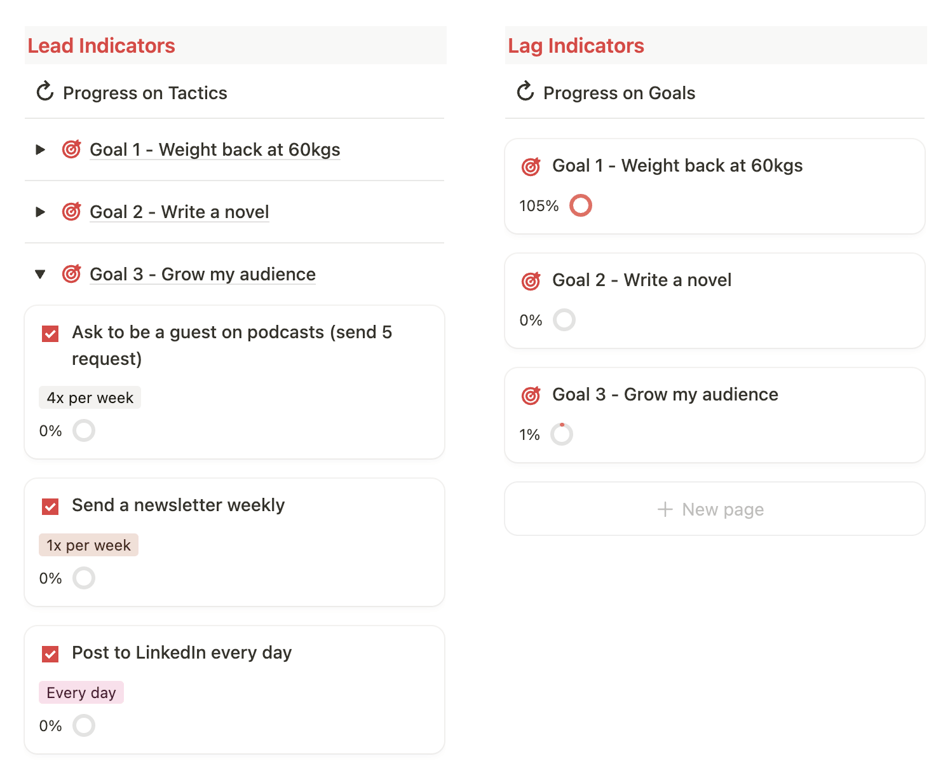Uncheck the podcast guest request task

[50, 333]
